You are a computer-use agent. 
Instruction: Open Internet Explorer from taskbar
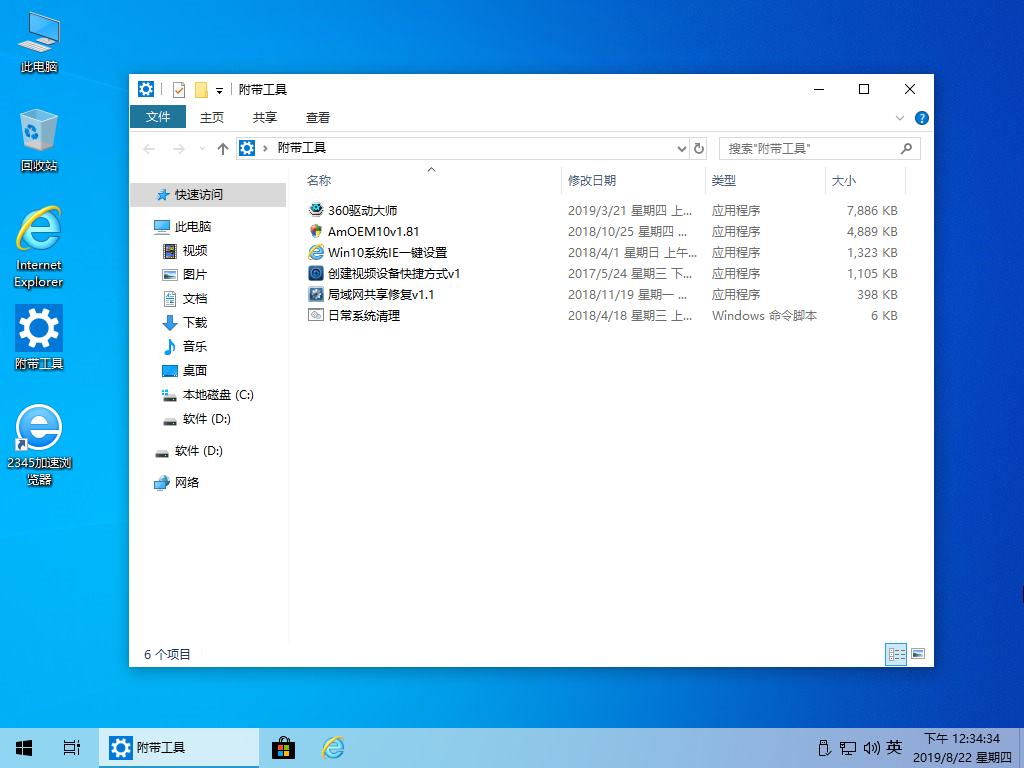click(x=334, y=748)
